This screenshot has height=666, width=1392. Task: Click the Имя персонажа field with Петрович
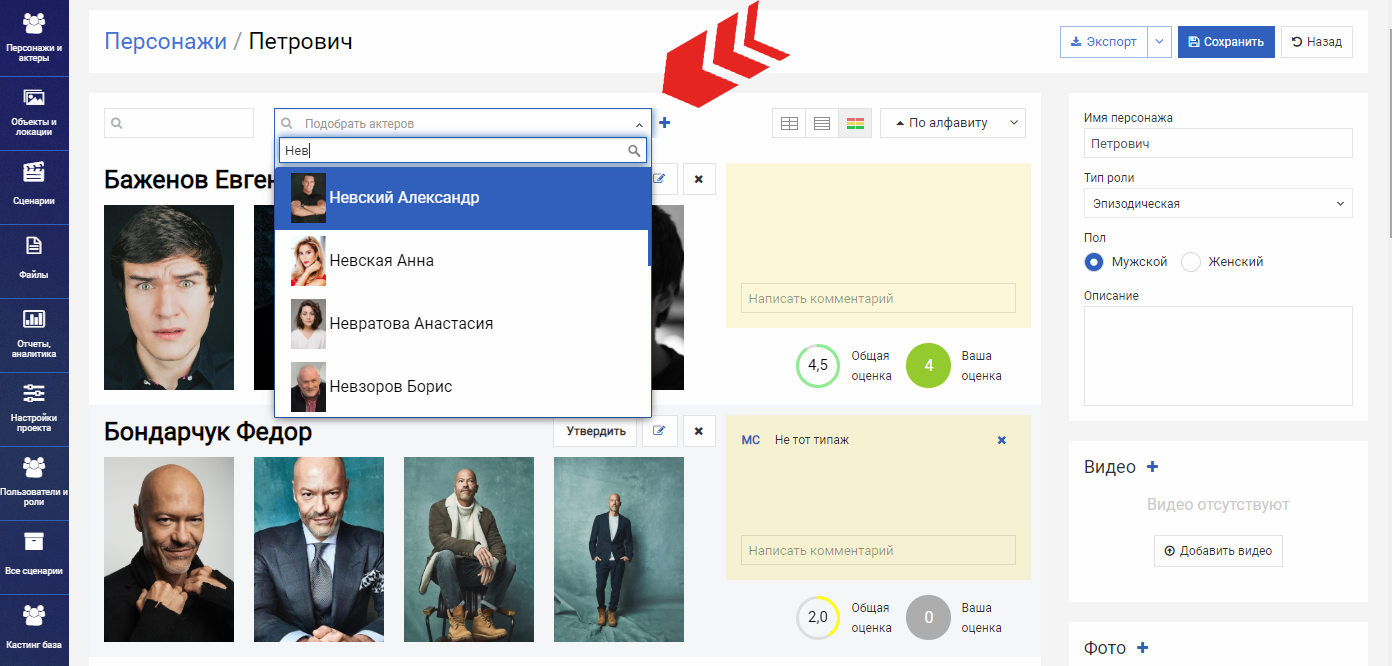click(1218, 143)
